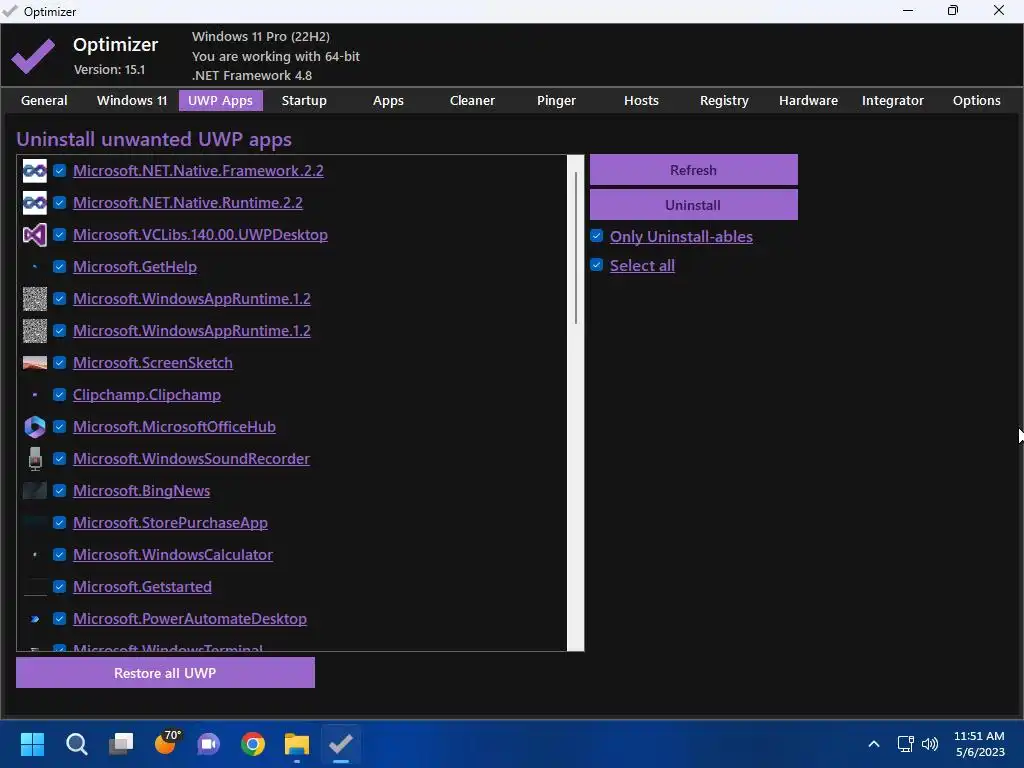Uncheck Microsoft.NET.Native.Framework.2.2 checkbox
Viewport: 1024px width, 768px height.
tap(59, 170)
